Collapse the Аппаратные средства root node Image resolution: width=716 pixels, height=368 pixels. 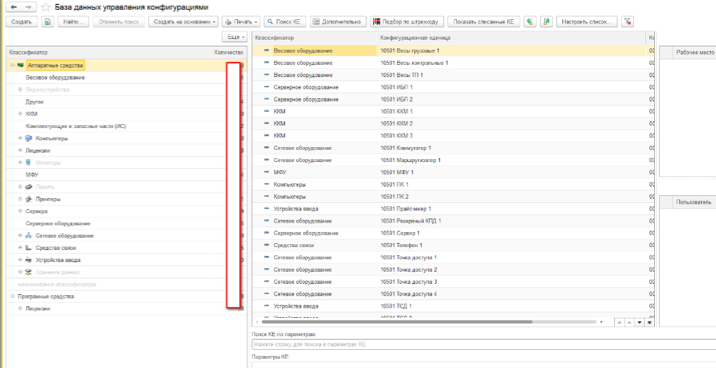[x=12, y=66]
